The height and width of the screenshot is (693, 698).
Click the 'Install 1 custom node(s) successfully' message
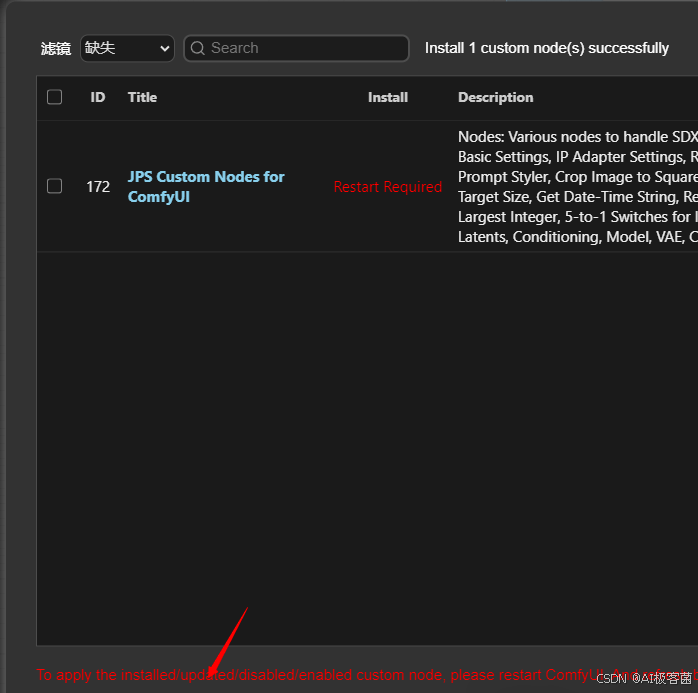(547, 48)
